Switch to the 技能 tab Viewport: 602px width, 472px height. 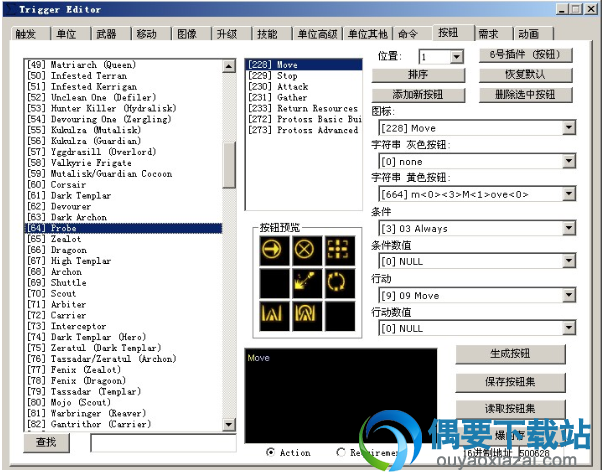pos(271,34)
